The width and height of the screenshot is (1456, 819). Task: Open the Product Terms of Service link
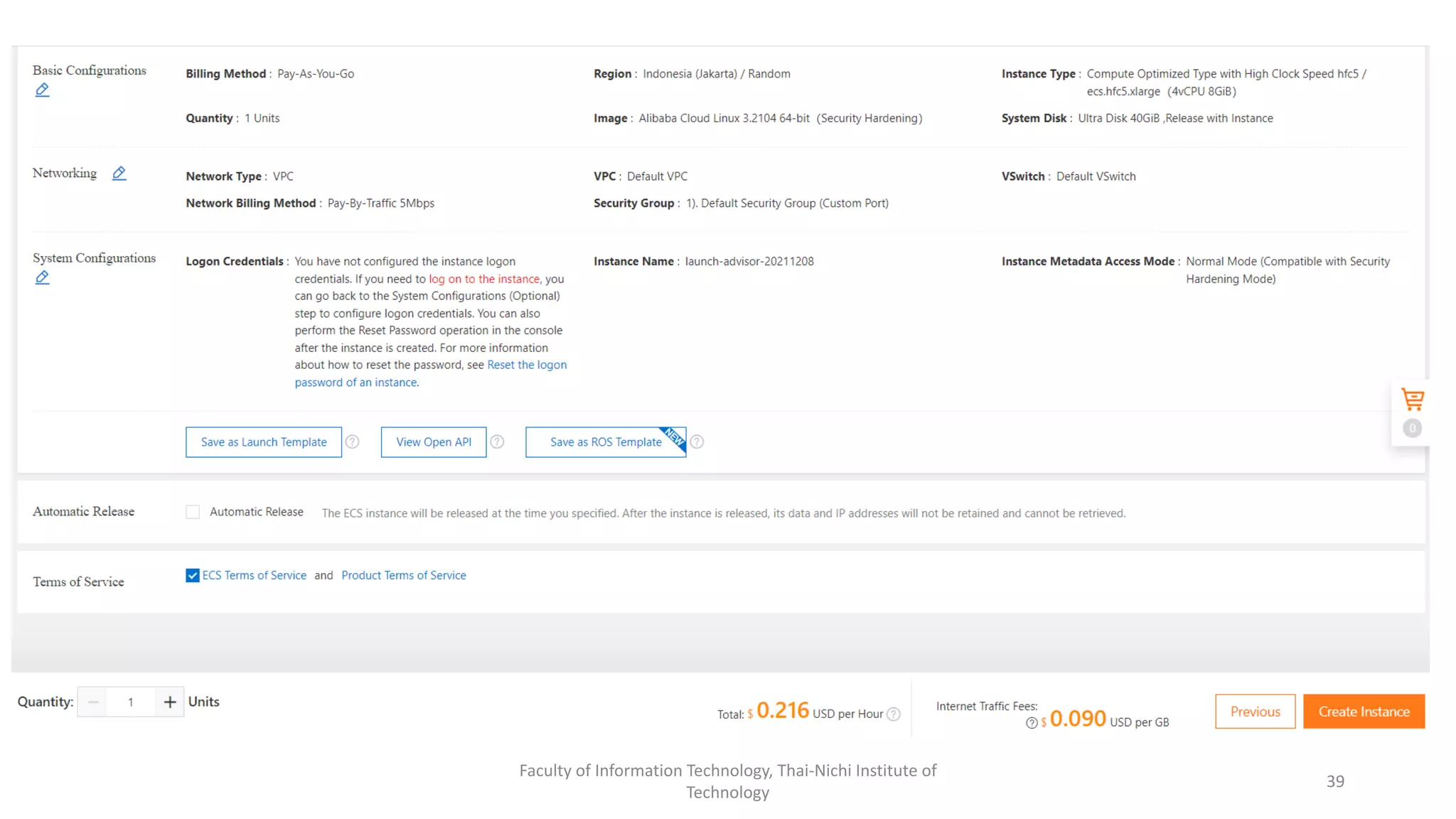click(x=403, y=575)
